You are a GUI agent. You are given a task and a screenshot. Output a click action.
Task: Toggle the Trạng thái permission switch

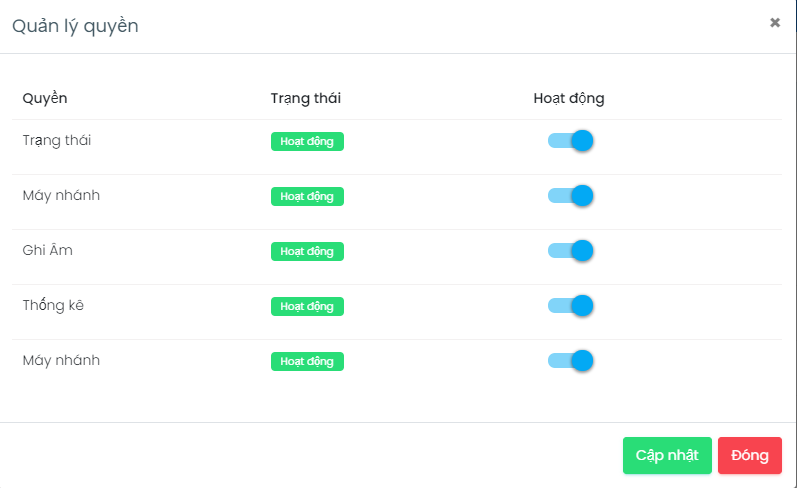click(x=571, y=141)
